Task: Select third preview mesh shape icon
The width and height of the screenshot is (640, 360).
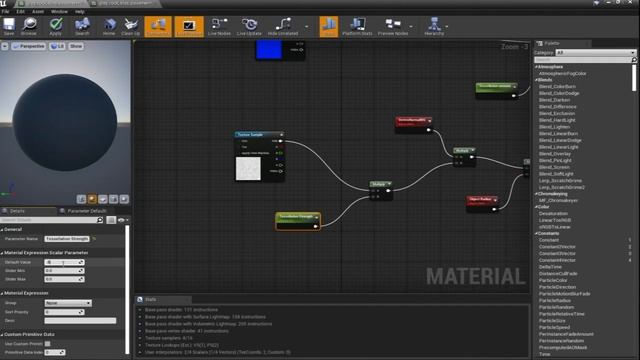Action: 103,199
